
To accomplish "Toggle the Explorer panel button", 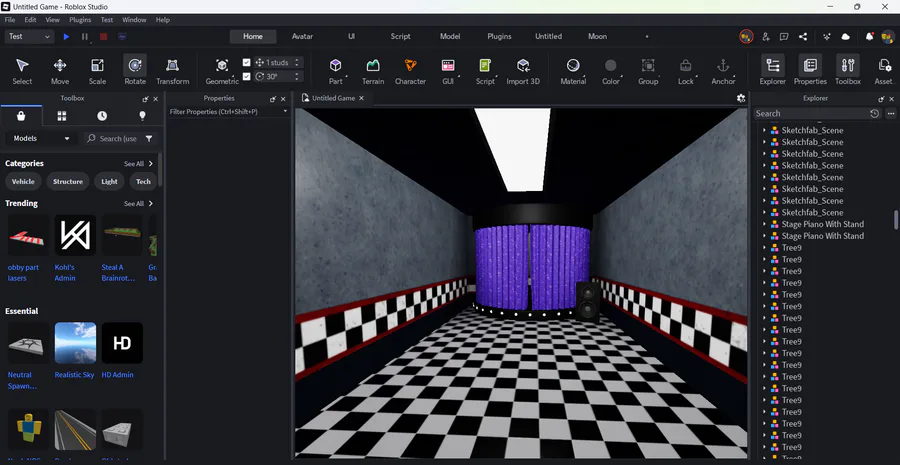I will [x=772, y=70].
